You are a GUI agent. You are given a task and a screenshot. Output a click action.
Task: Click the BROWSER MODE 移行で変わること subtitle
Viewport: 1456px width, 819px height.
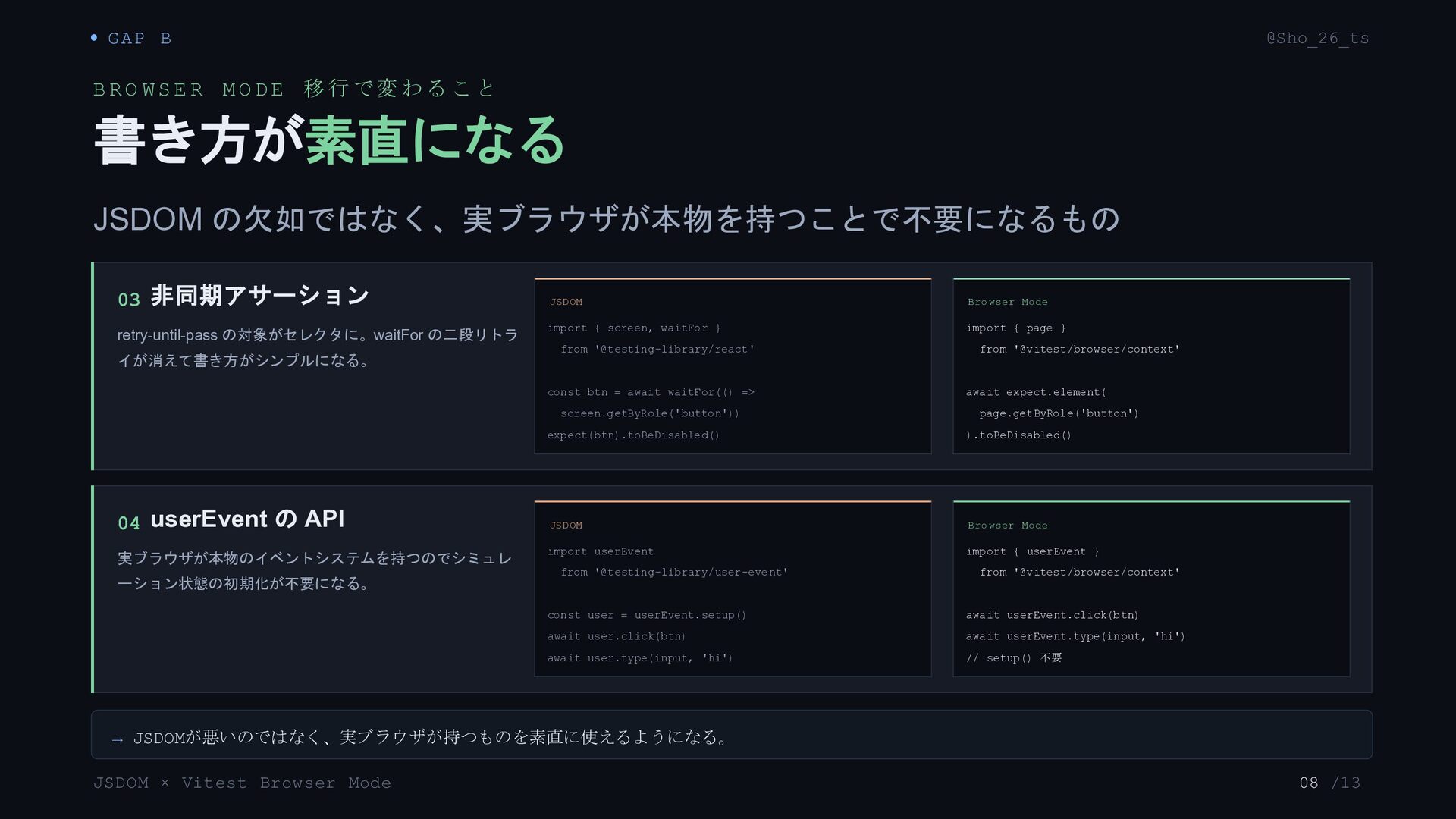tap(294, 89)
